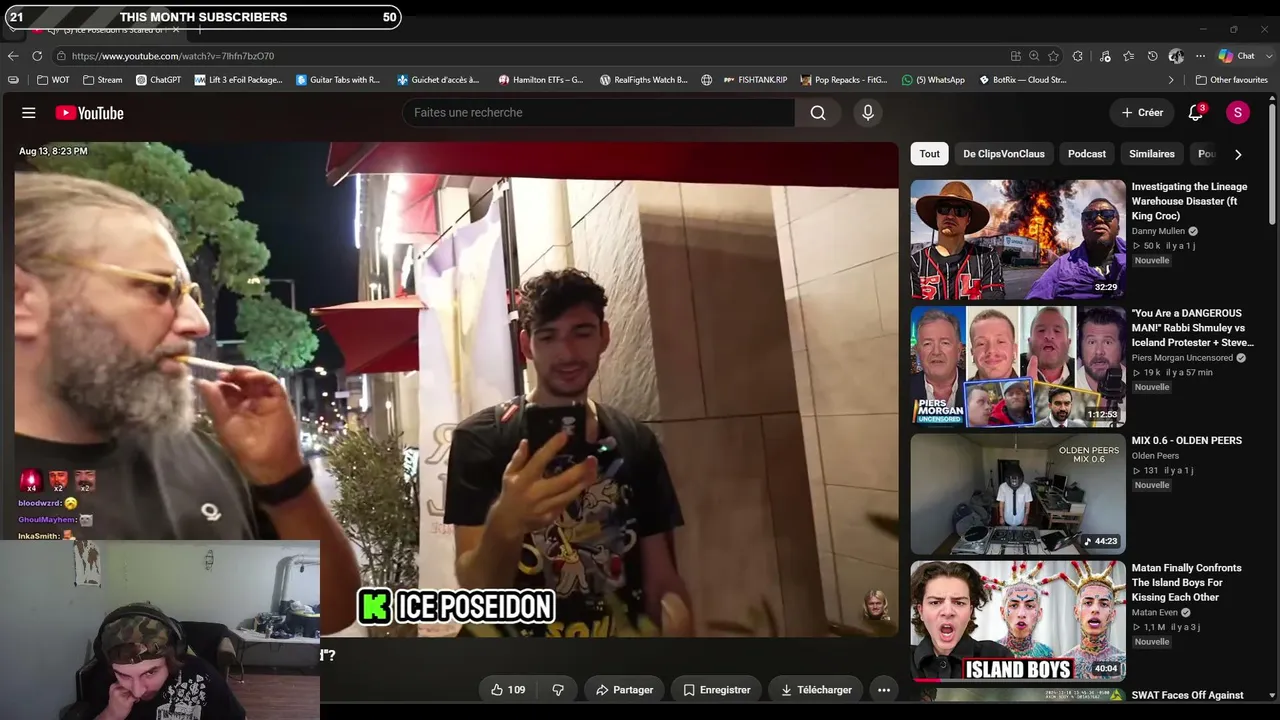The width and height of the screenshot is (1280, 720).
Task: Reload the page with the refresh icon
Action: pyautogui.click(x=37, y=56)
